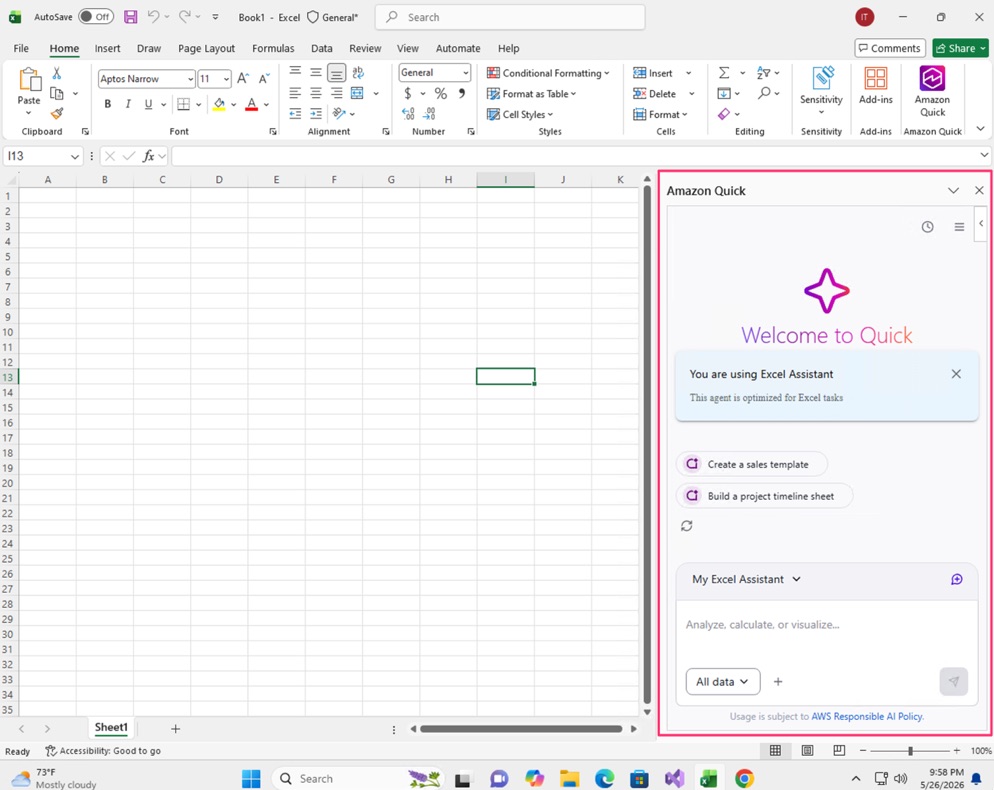Toggle the AutoSave switch

pos(96,17)
